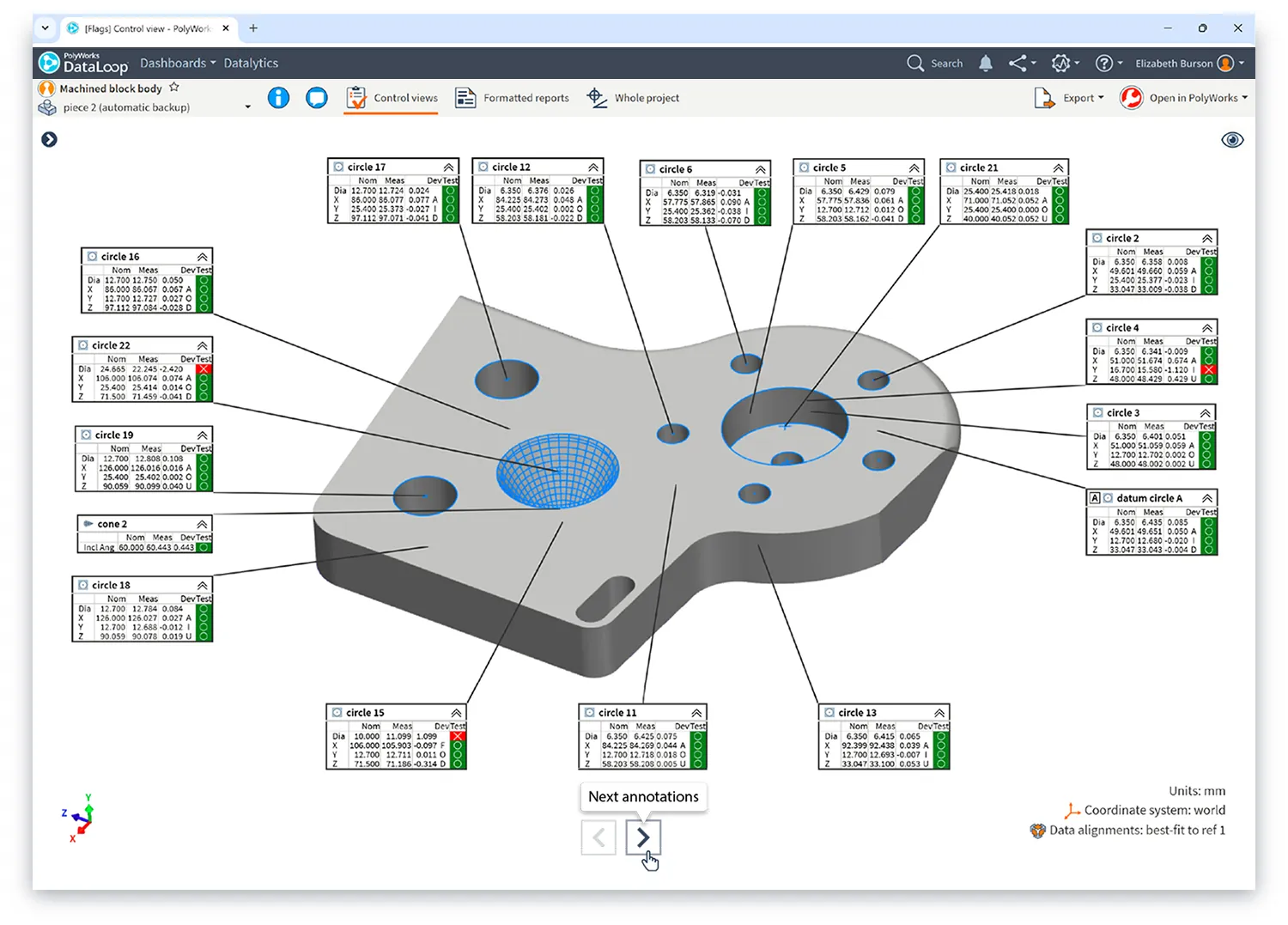Click the red failed Dia test indicator on circle 15
The height and width of the screenshot is (925, 1288).
(x=457, y=736)
